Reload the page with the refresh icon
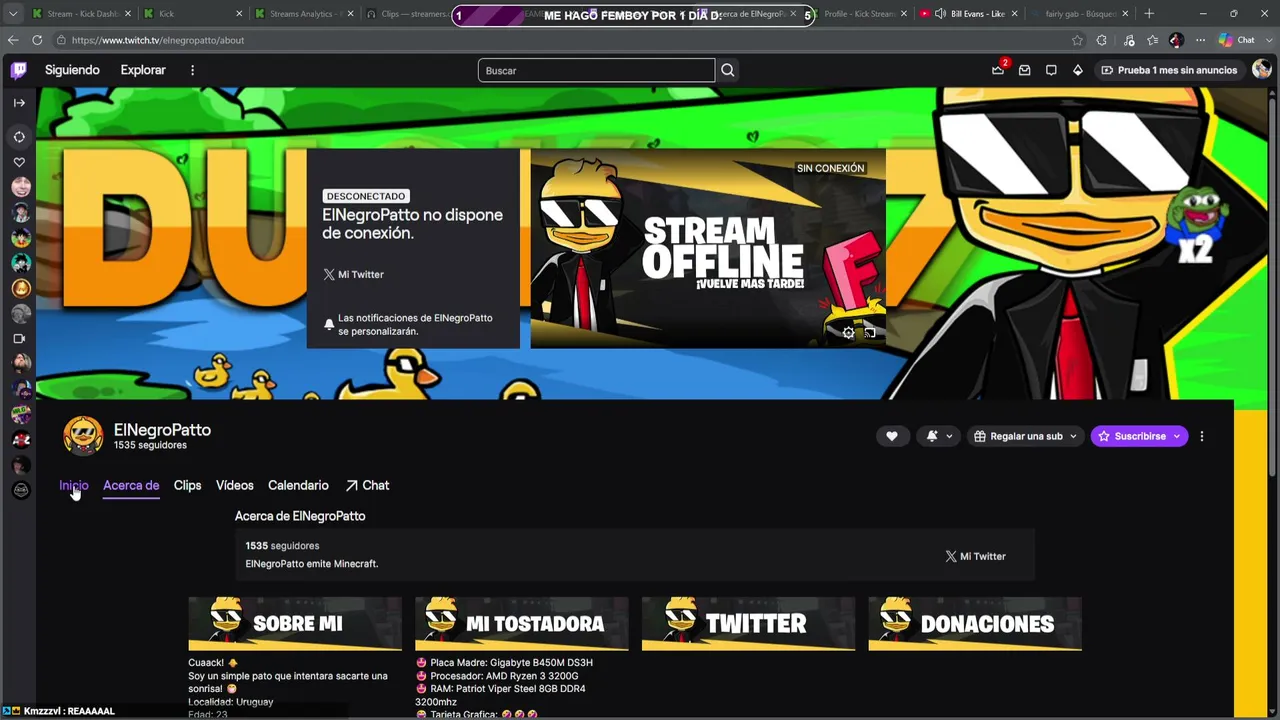This screenshot has width=1280, height=720. 37,40
